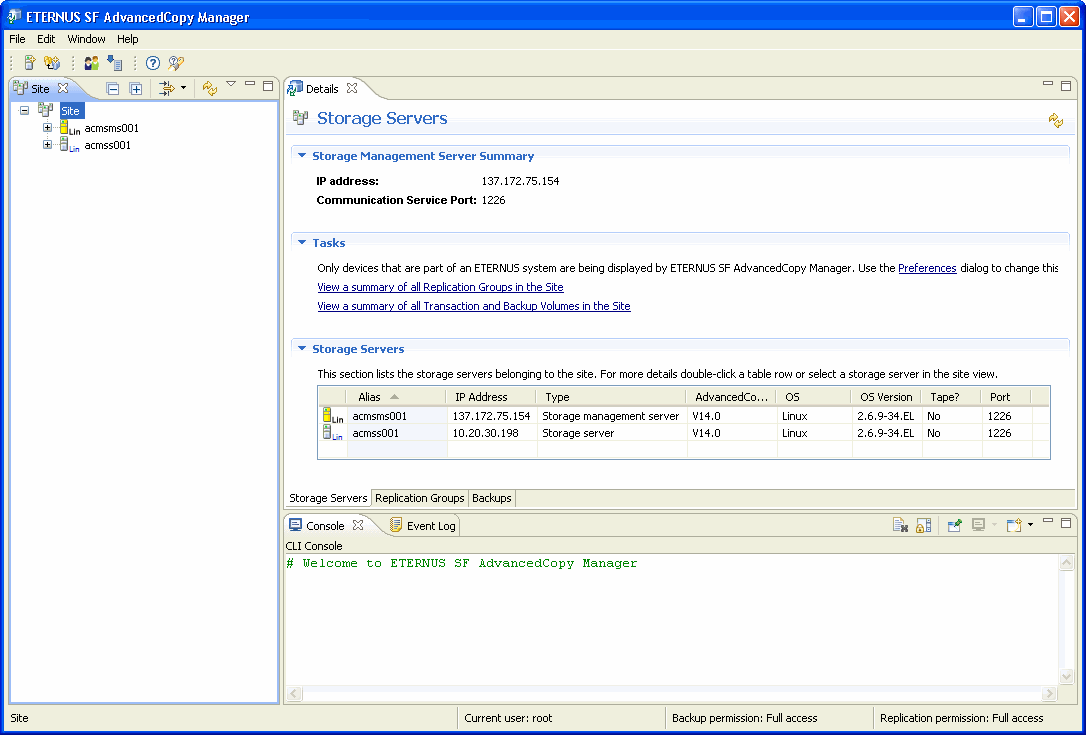Viewport: 1086px width, 735px height.
Task: Refresh the Site view with yellow arrows icon
Action: [210, 88]
